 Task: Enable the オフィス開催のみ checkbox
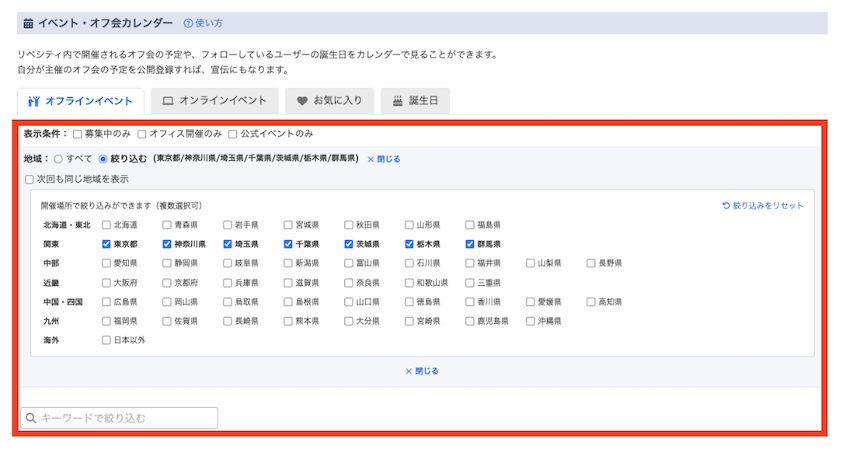point(142,134)
